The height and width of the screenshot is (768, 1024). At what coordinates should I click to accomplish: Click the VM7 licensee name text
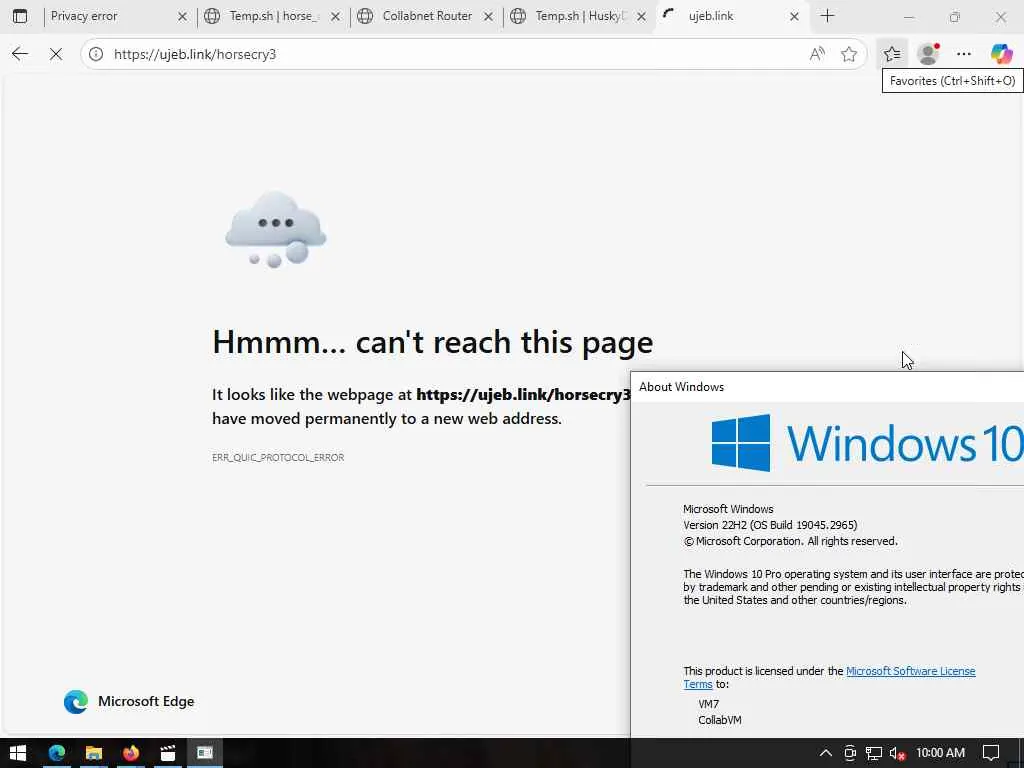pyautogui.click(x=709, y=704)
